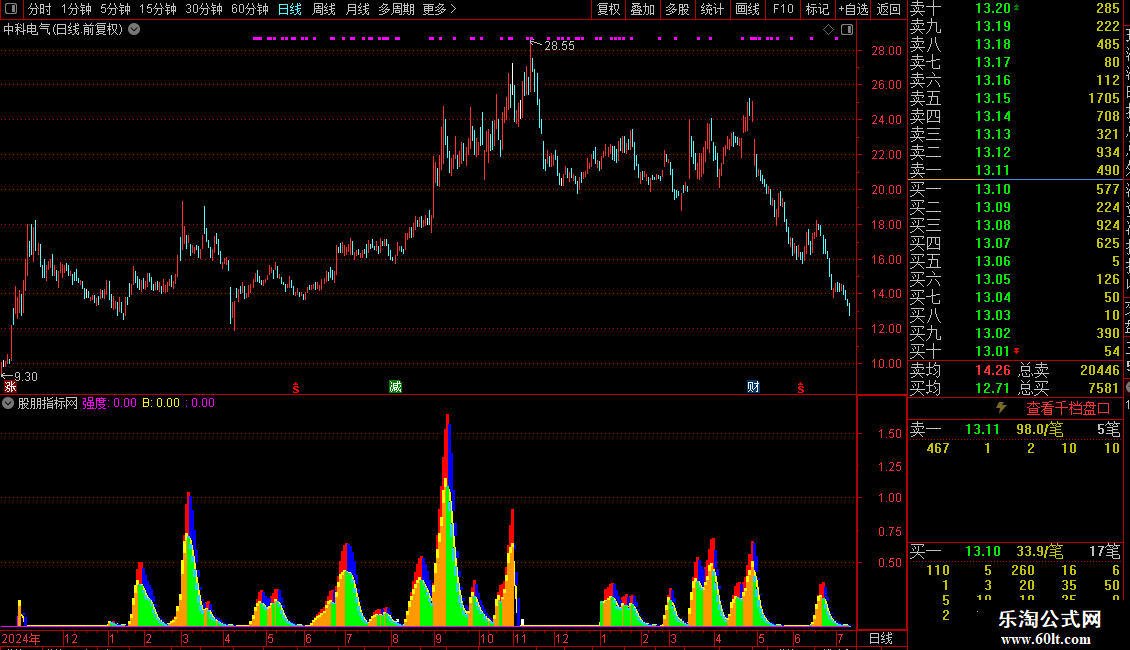This screenshot has height=650, width=1130.
Task: Click the 28.00 price axis label
Action: point(886,50)
